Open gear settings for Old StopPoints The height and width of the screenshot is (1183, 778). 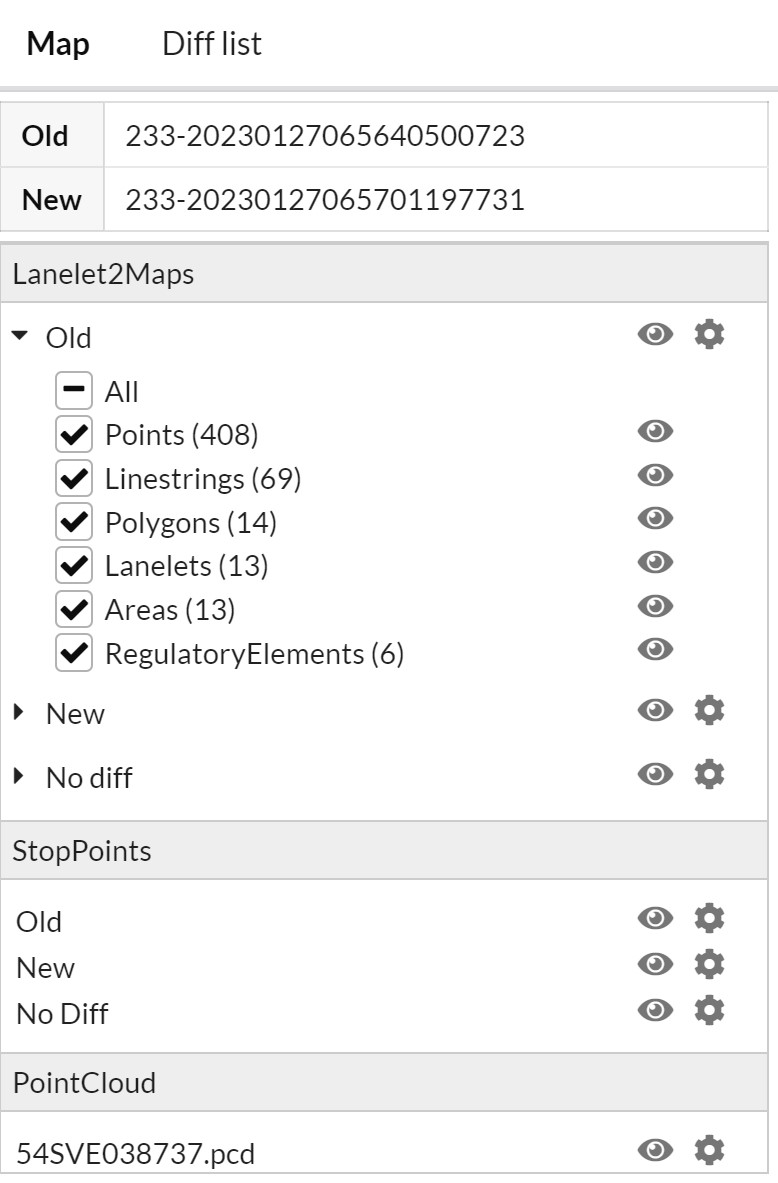[x=709, y=918]
